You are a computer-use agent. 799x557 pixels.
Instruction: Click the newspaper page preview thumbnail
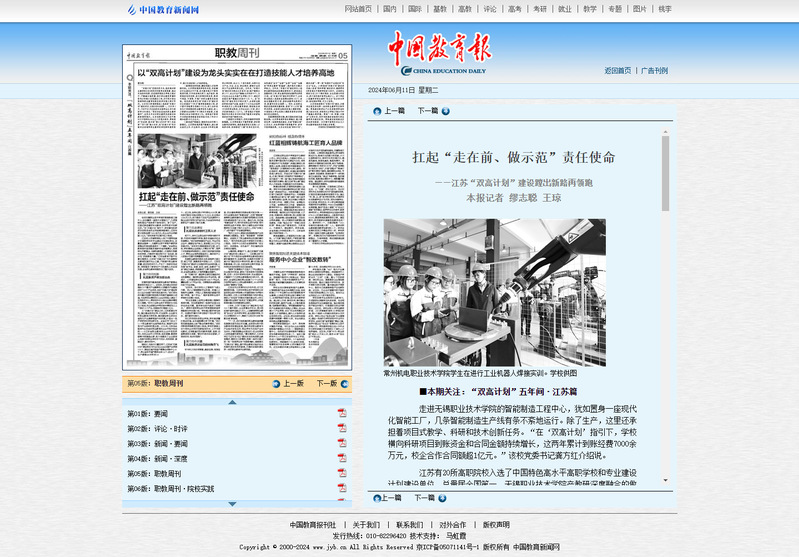pos(237,208)
